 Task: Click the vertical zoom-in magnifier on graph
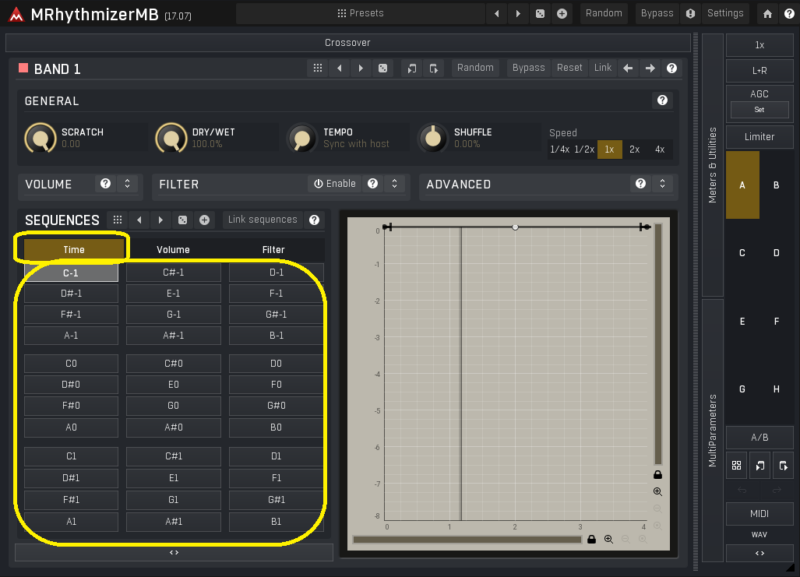(657, 492)
